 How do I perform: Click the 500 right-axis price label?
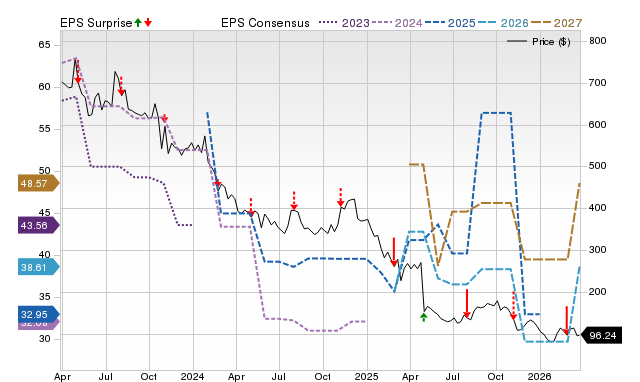click(x=598, y=166)
